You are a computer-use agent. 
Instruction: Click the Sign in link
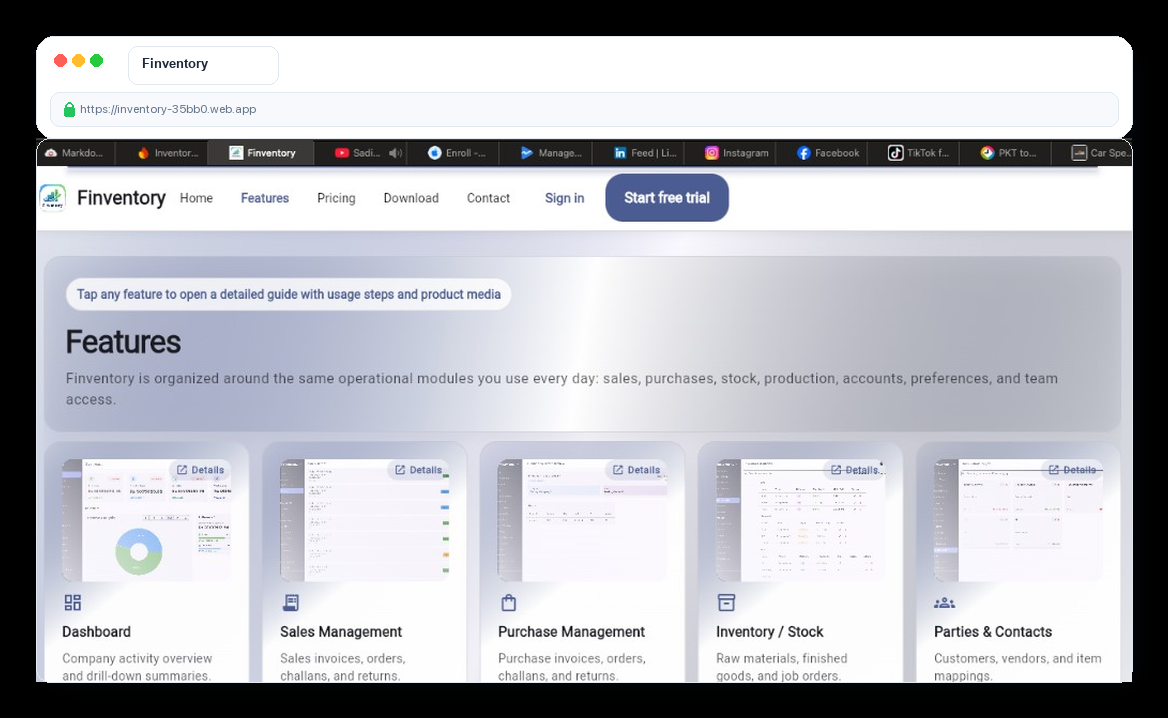(x=564, y=198)
